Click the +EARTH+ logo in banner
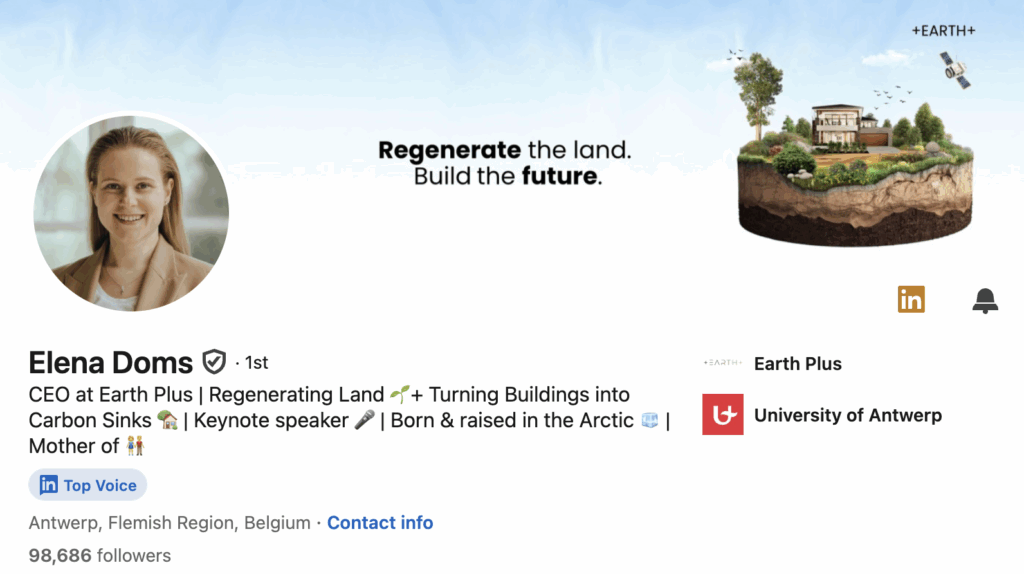Viewport: 1024px width, 574px height. (943, 31)
